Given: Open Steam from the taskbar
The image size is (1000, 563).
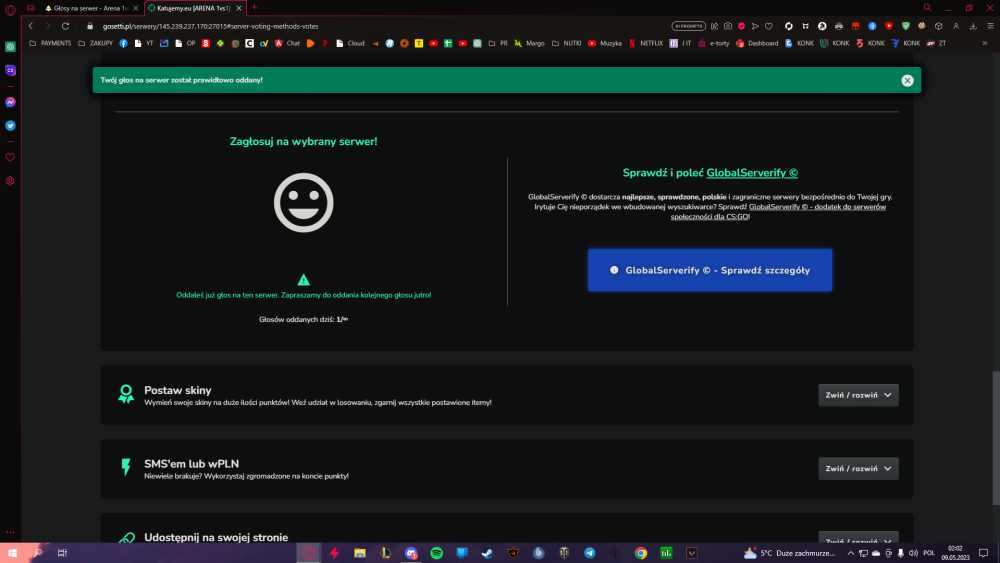Looking at the screenshot, I should 488,553.
